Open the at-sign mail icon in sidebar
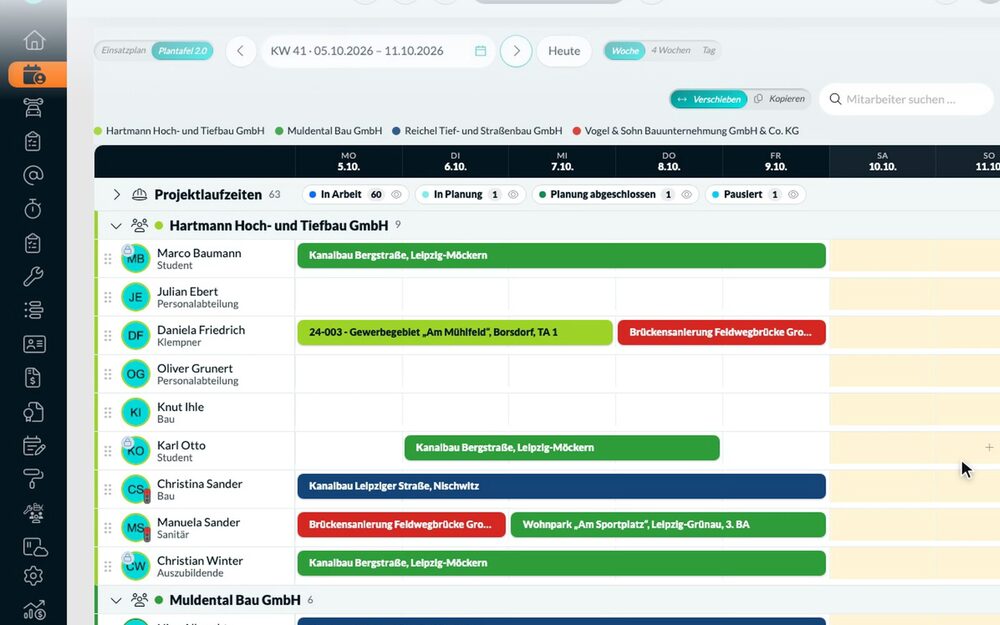This screenshot has height=625, width=1000. click(33, 175)
